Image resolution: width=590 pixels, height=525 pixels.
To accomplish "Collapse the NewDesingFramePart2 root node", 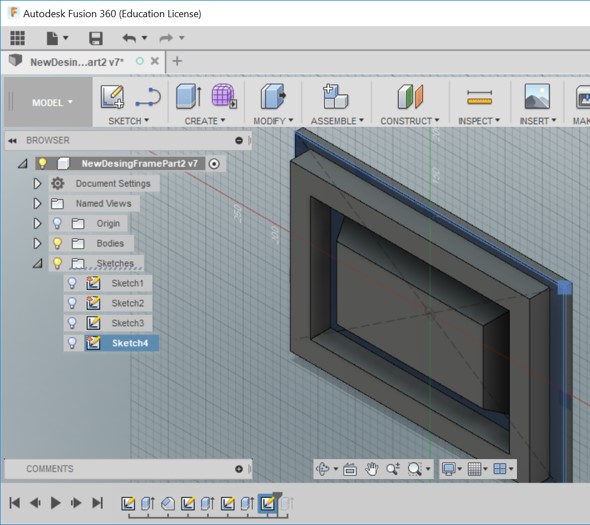I will point(23,163).
